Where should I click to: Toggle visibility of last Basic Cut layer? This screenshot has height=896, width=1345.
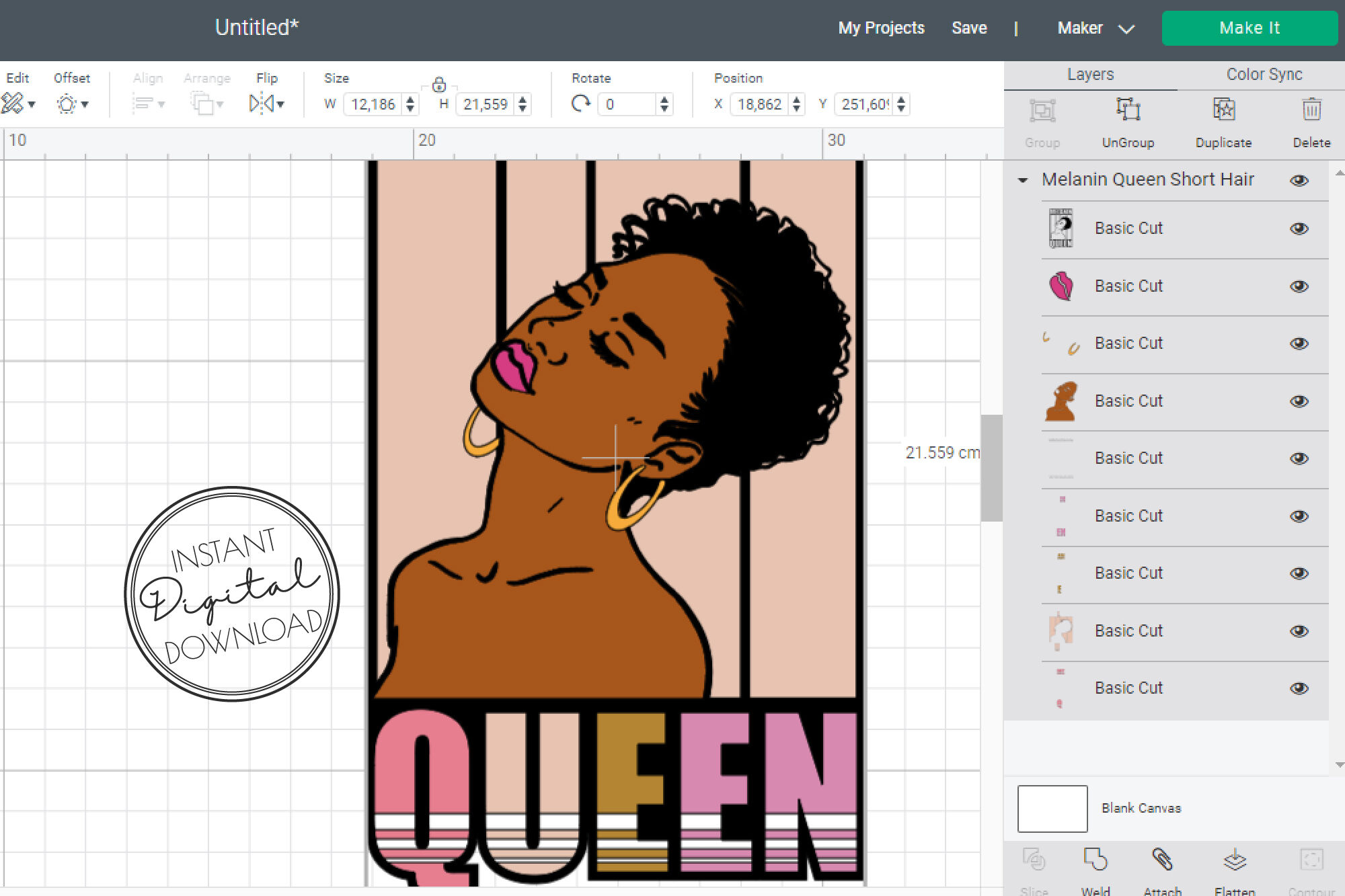(x=1299, y=688)
